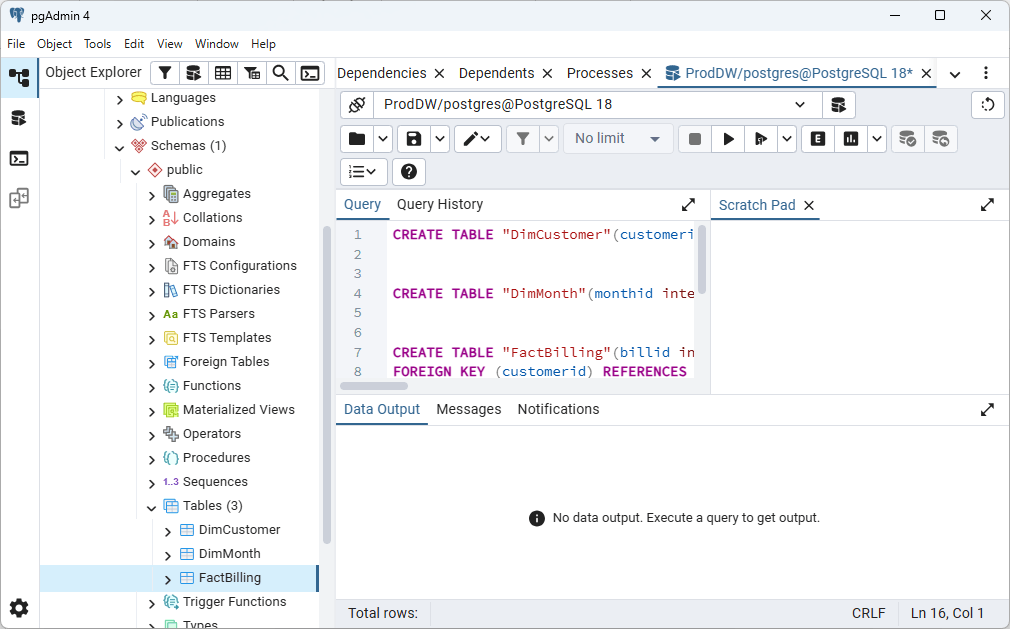Click the Explain query icon
This screenshot has height=629, width=1010.
(x=817, y=139)
